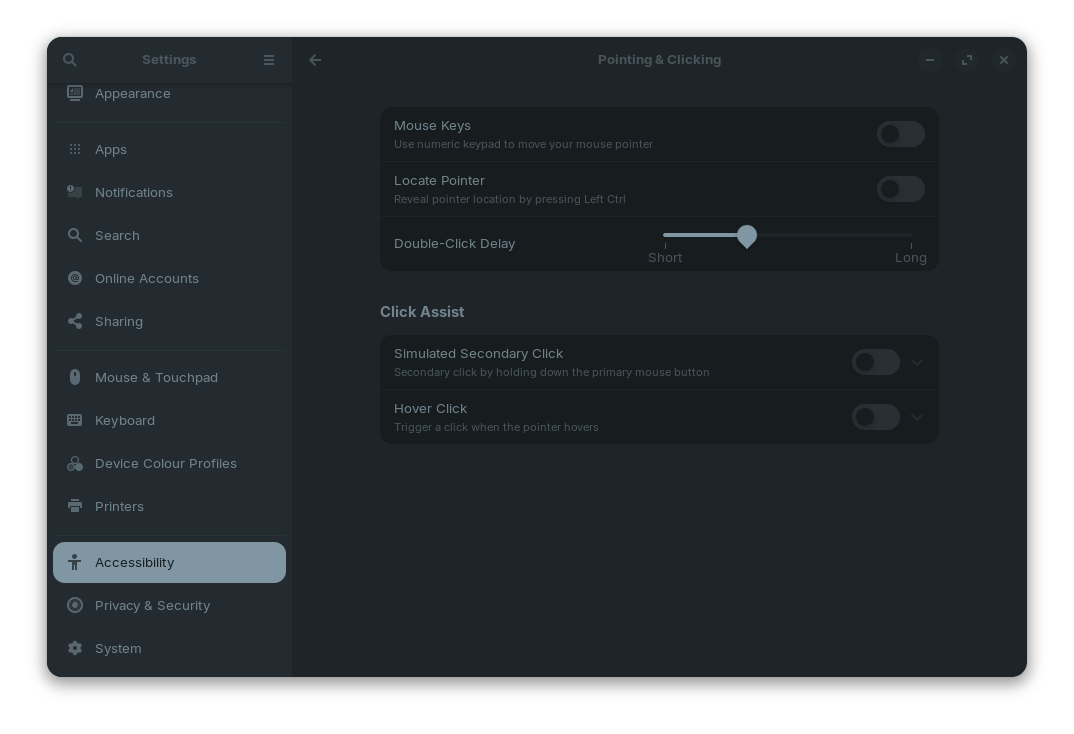
Task: Enable Mouse Keys
Action: tap(900, 134)
